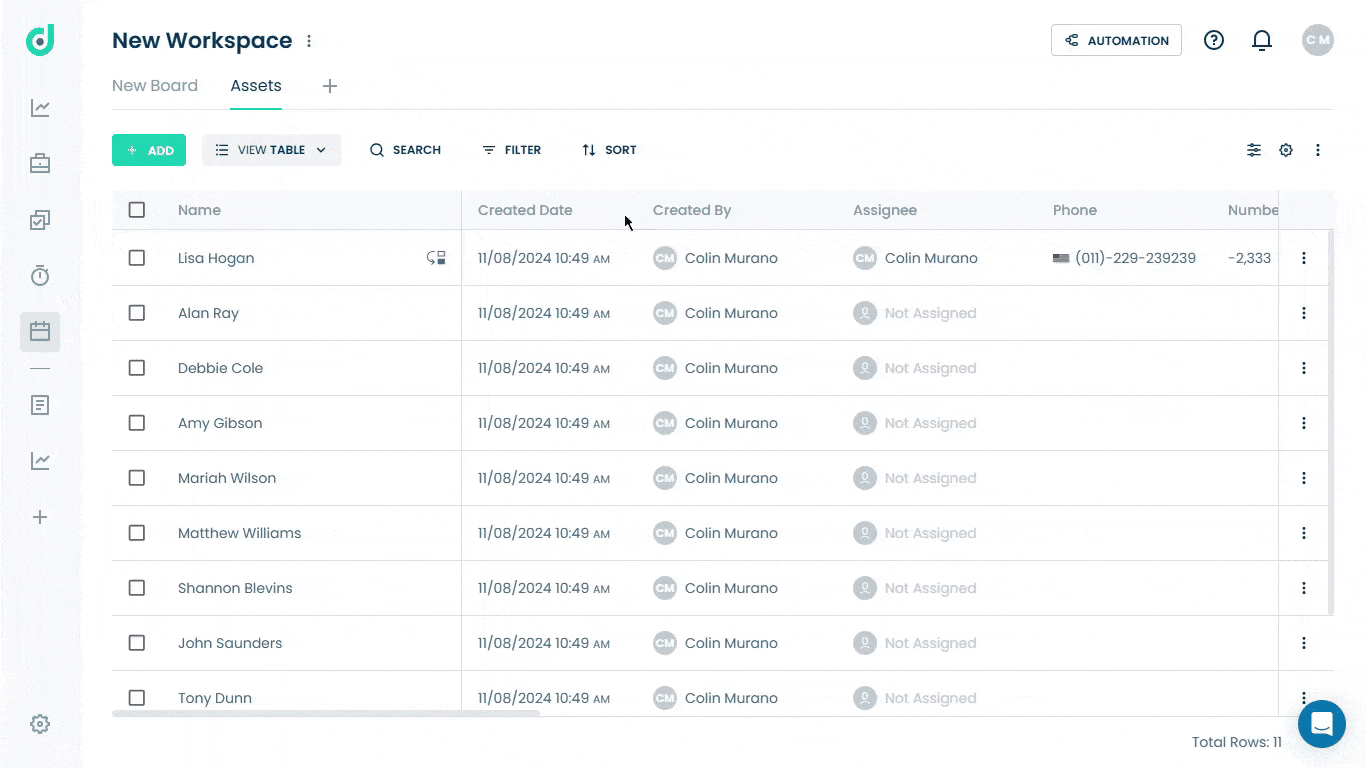This screenshot has height=768, width=1366.
Task: Open the AUTOMATION button
Action: click(x=1116, y=40)
